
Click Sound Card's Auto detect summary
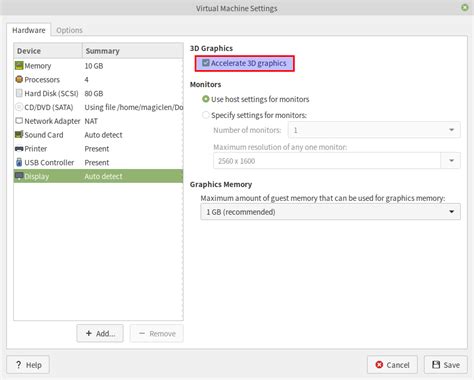(x=103, y=135)
